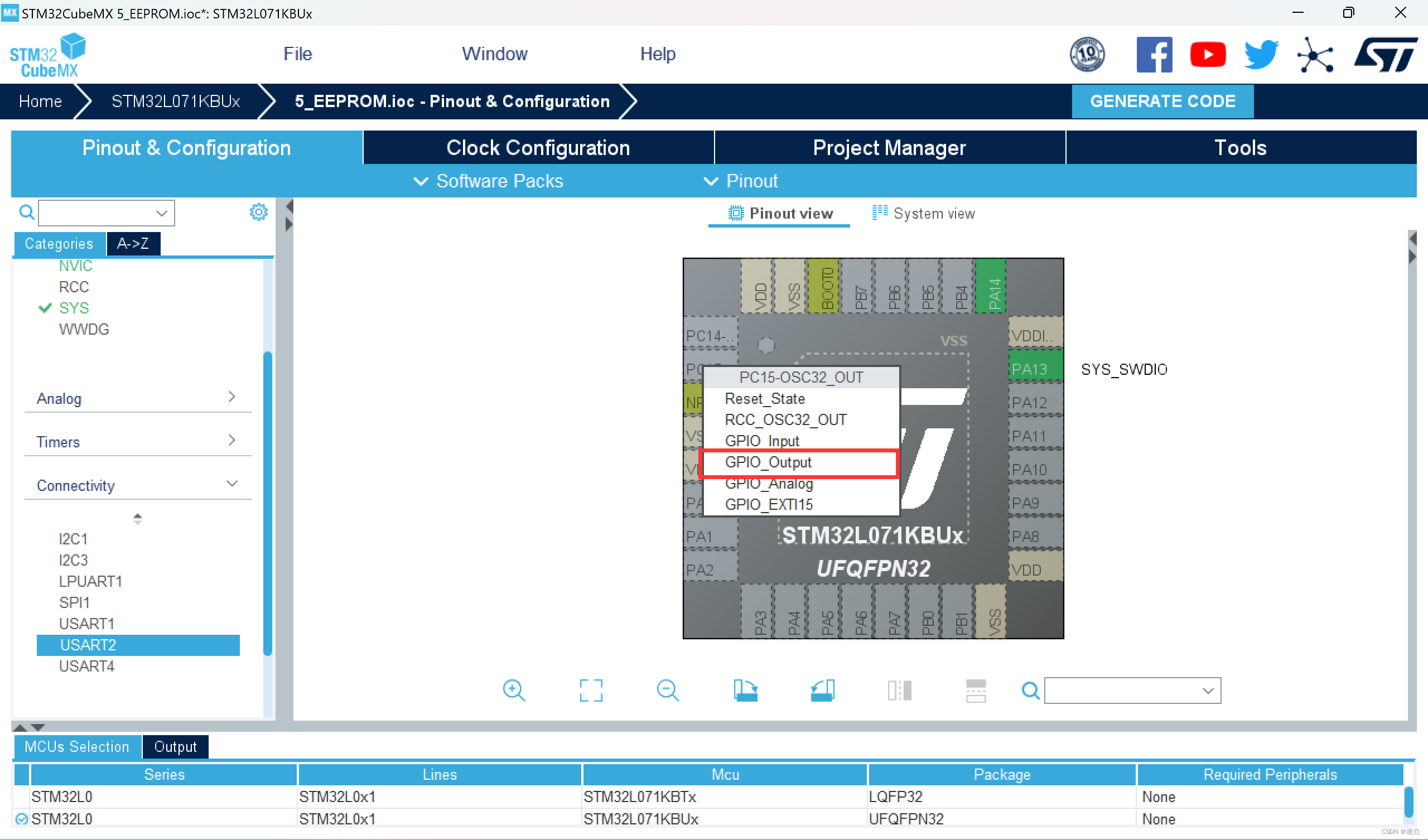
Task: Open the Help menu
Action: [657, 54]
